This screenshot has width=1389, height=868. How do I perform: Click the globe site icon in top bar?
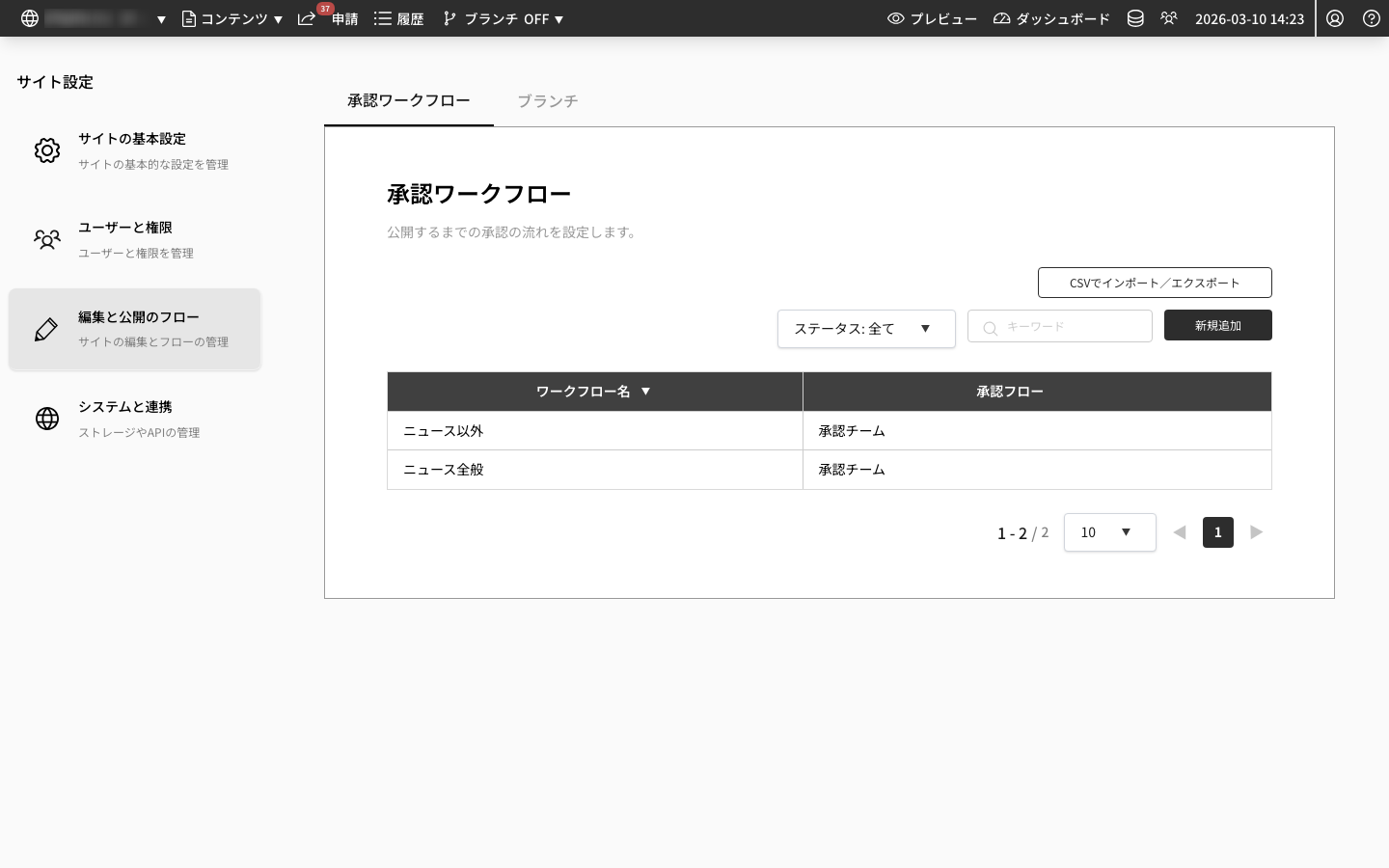(x=30, y=18)
